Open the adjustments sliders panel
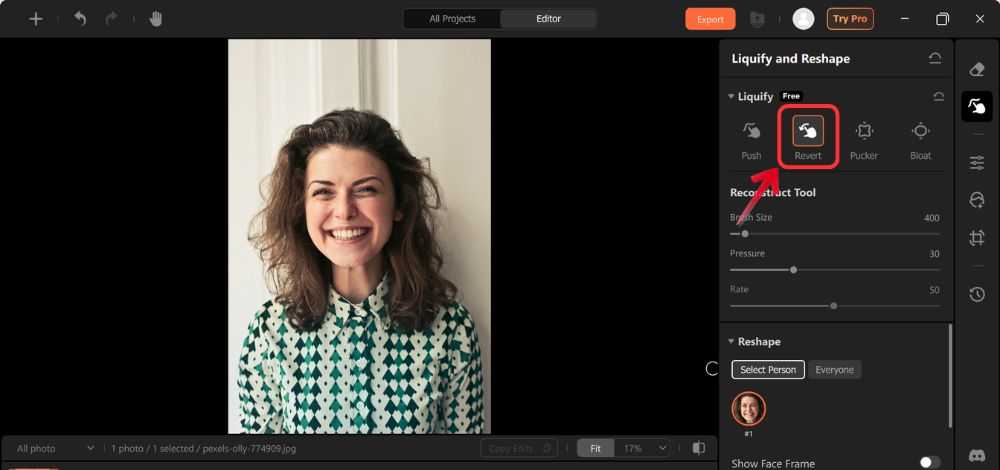Image resolution: width=1000 pixels, height=470 pixels. [x=977, y=163]
